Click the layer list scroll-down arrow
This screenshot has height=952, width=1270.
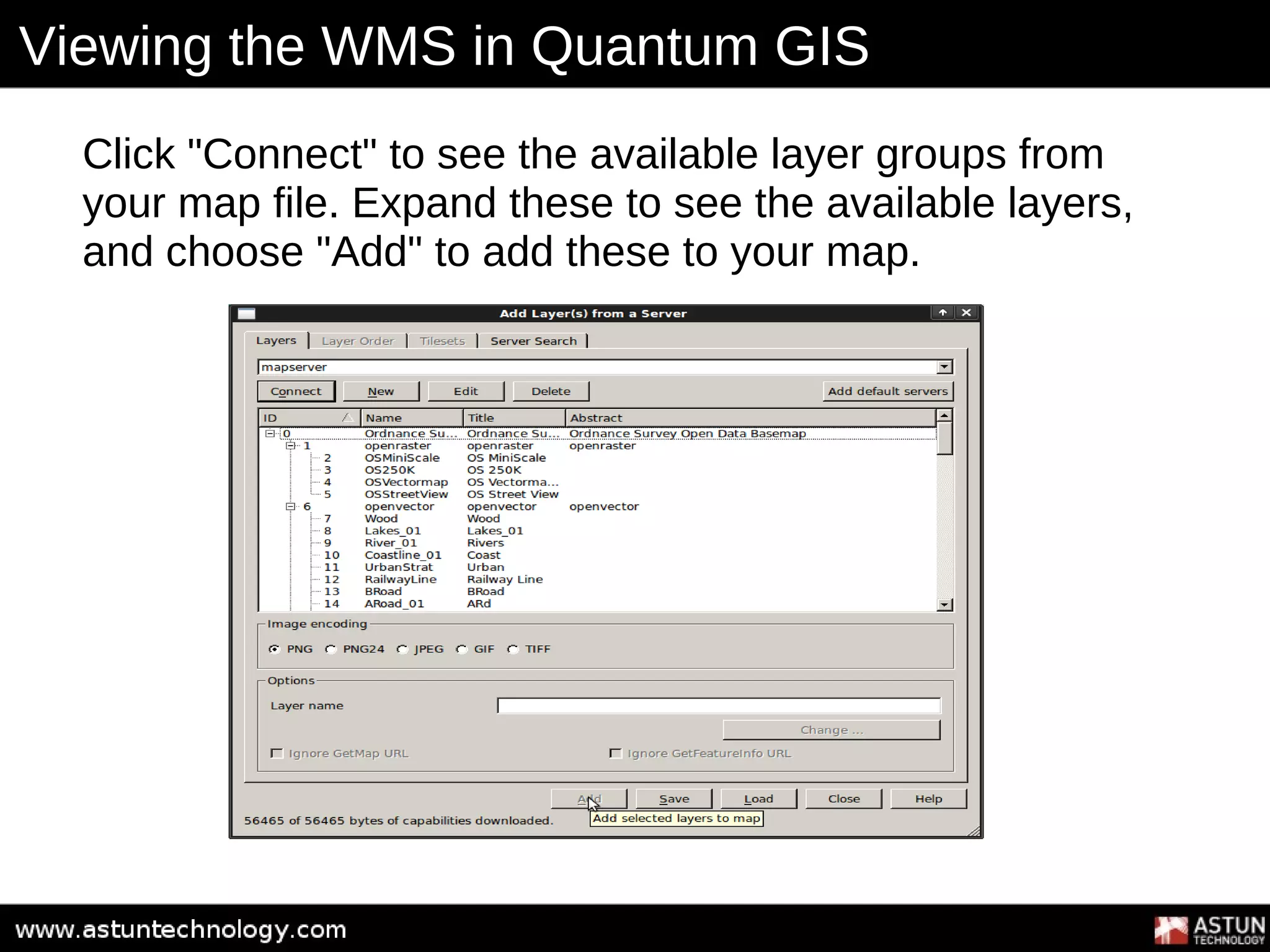coord(944,604)
